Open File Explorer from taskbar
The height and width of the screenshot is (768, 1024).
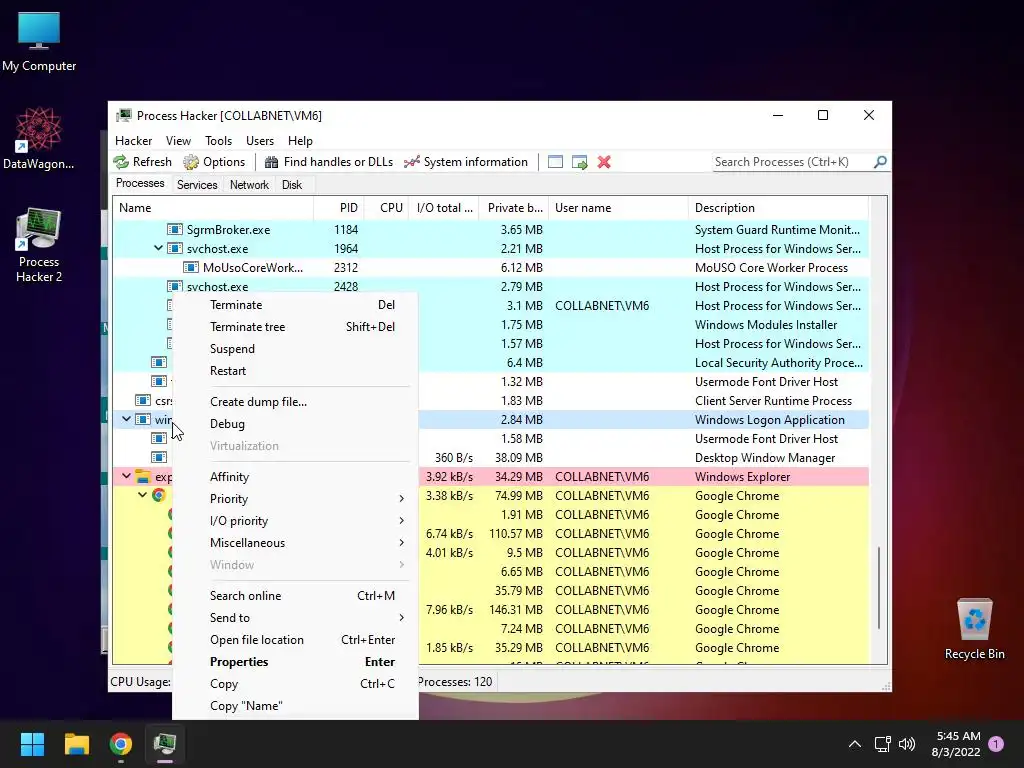(76, 744)
